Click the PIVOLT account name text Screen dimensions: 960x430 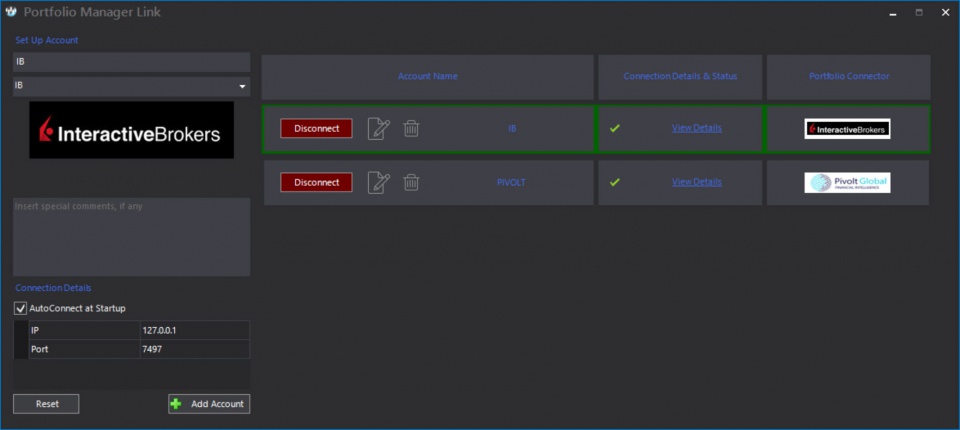pyautogui.click(x=511, y=183)
